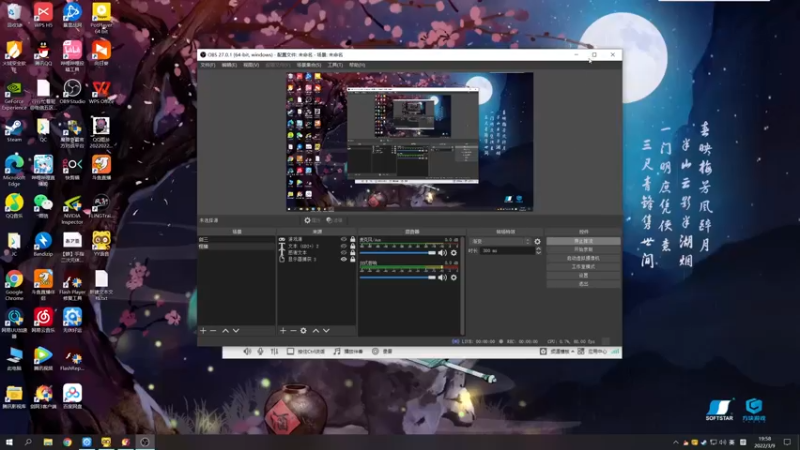Open the WPS Office desktop shortcut
The height and width of the screenshot is (450, 800).
click(x=101, y=92)
